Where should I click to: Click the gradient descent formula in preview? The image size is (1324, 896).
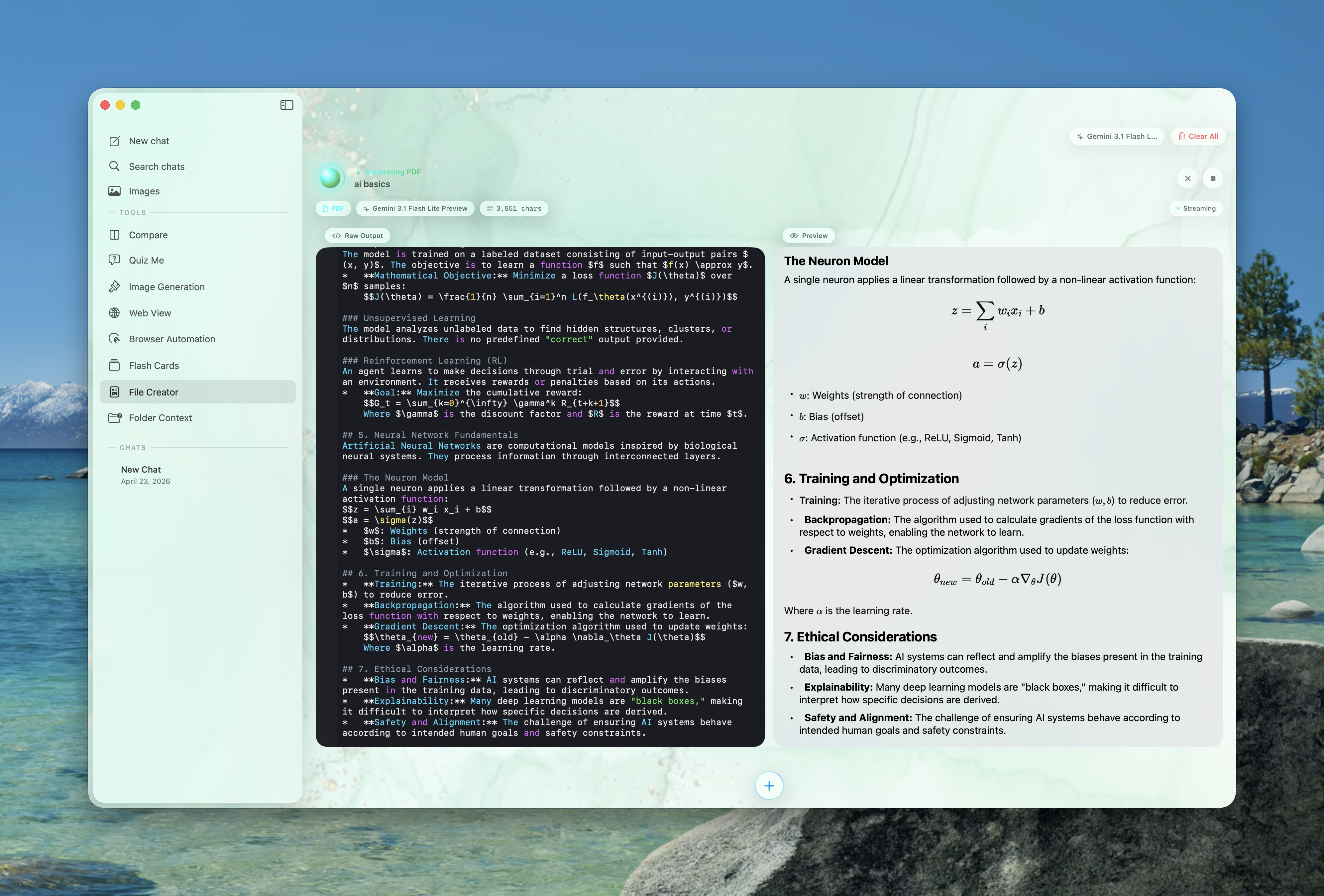click(x=997, y=579)
